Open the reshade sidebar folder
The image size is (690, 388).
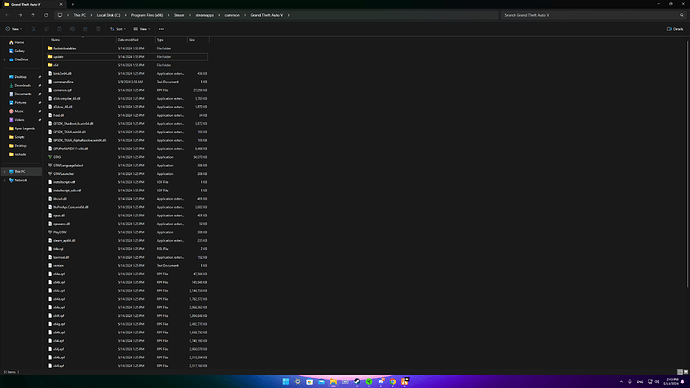pyautogui.click(x=18, y=154)
